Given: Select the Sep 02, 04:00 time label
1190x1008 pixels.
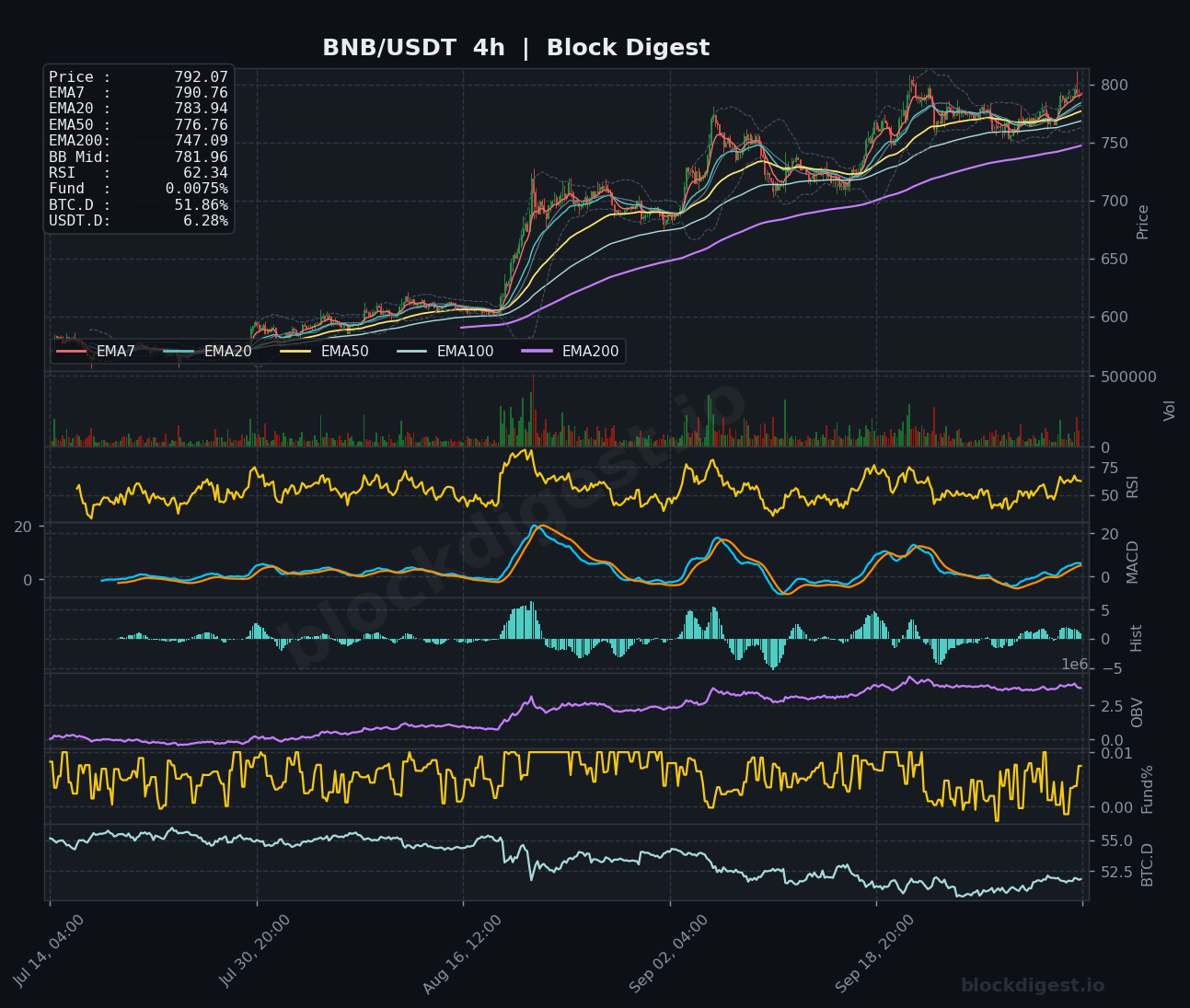Looking at the screenshot, I should pos(668,954).
